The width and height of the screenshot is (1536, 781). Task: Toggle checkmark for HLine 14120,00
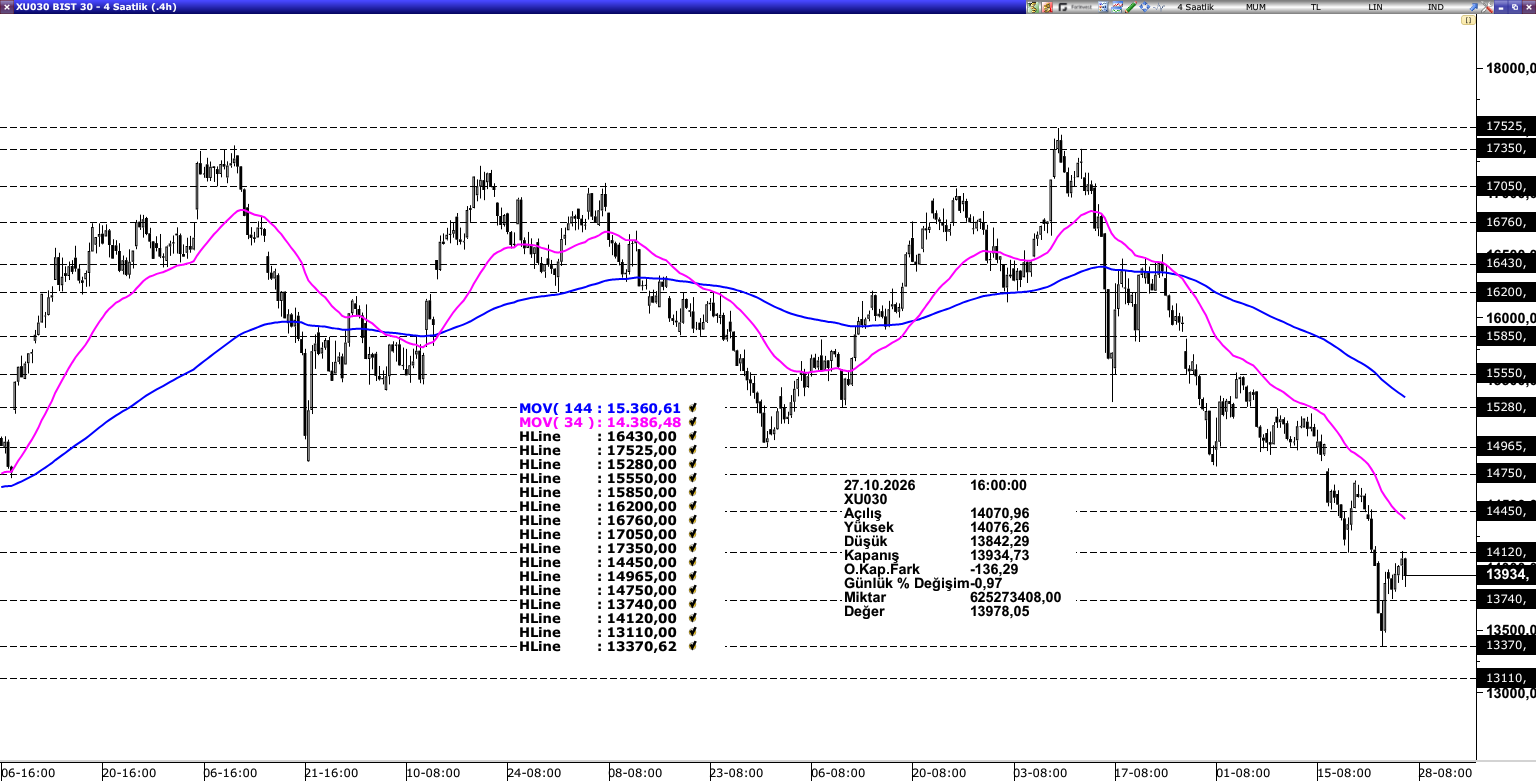pyautogui.click(x=692, y=618)
